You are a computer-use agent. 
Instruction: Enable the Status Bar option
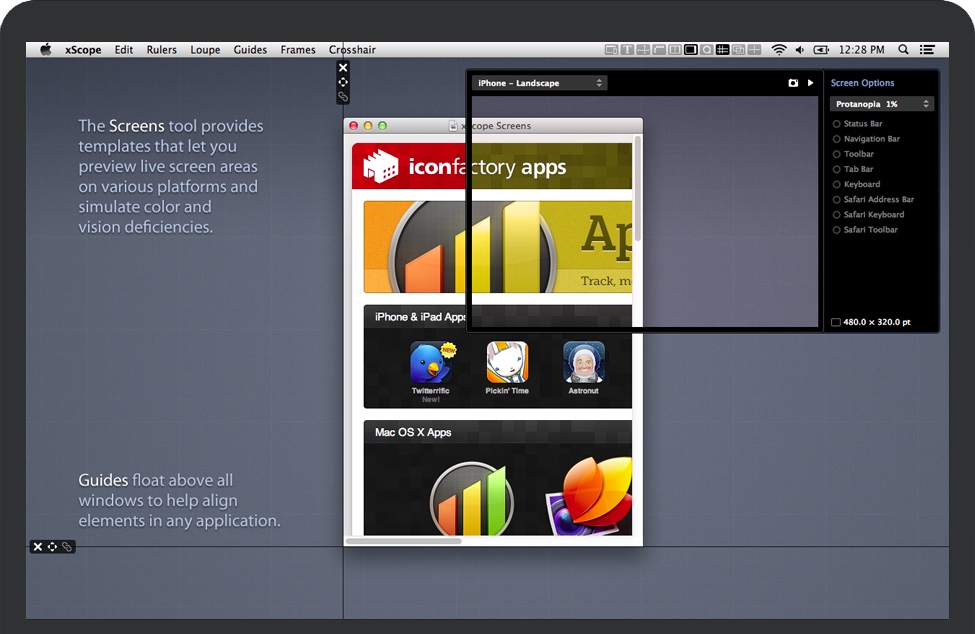point(837,124)
